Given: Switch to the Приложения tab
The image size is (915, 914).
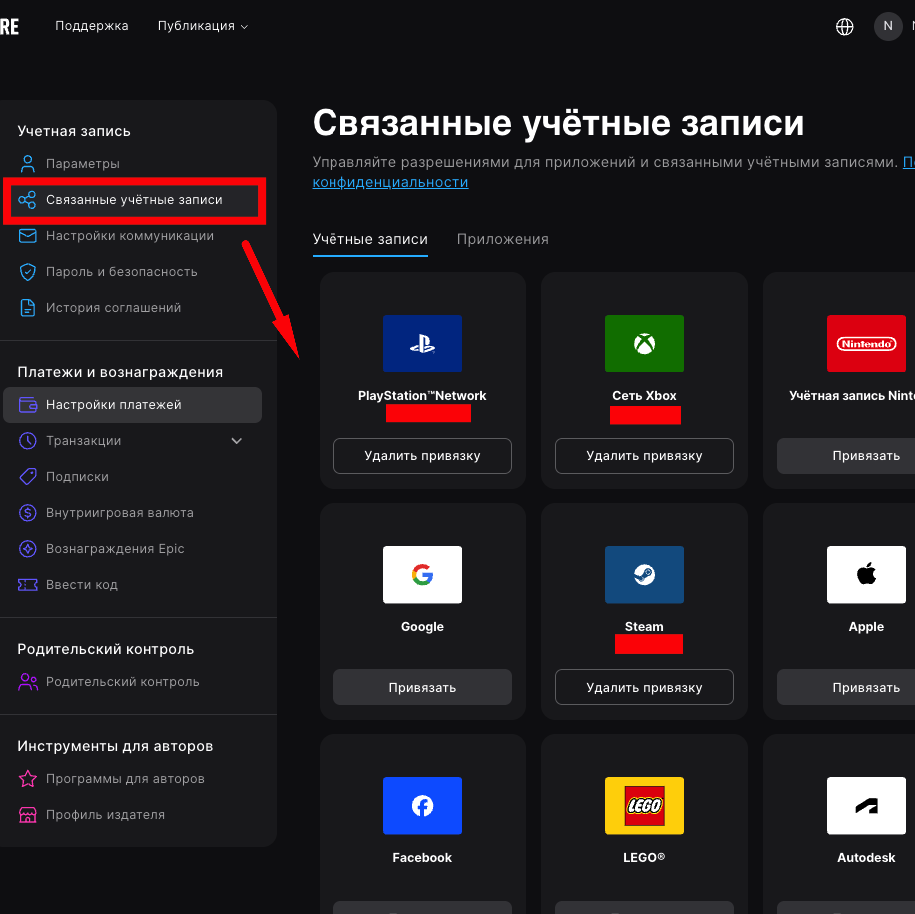Looking at the screenshot, I should [x=502, y=239].
